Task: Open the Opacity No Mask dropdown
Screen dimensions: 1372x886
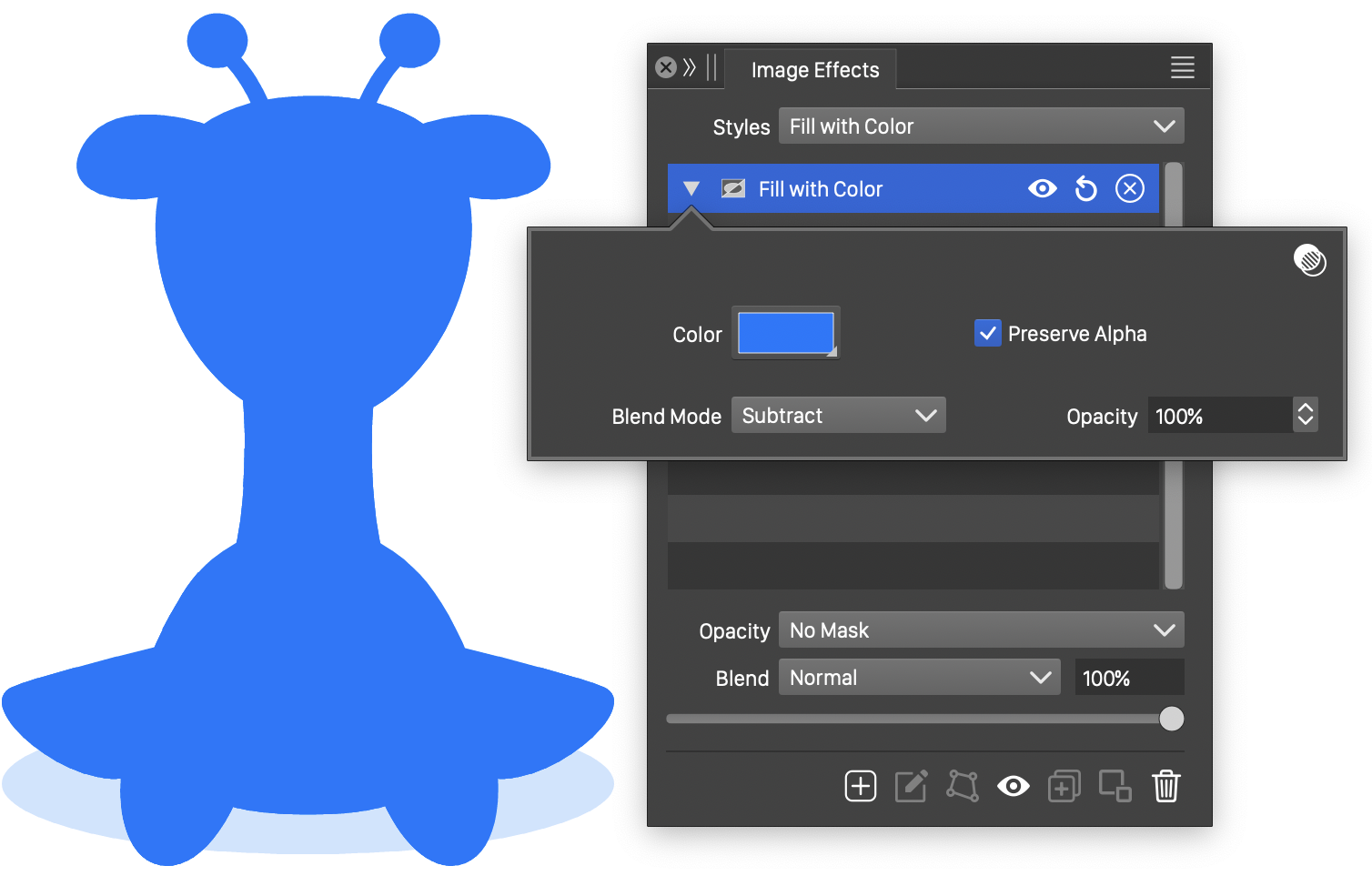Action: click(x=981, y=630)
